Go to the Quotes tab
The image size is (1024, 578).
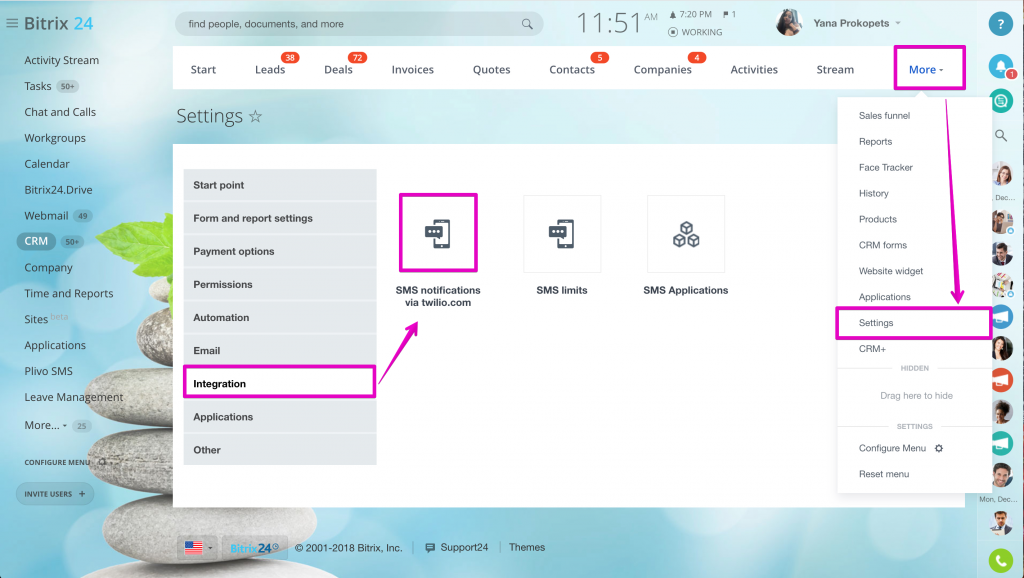coord(492,69)
